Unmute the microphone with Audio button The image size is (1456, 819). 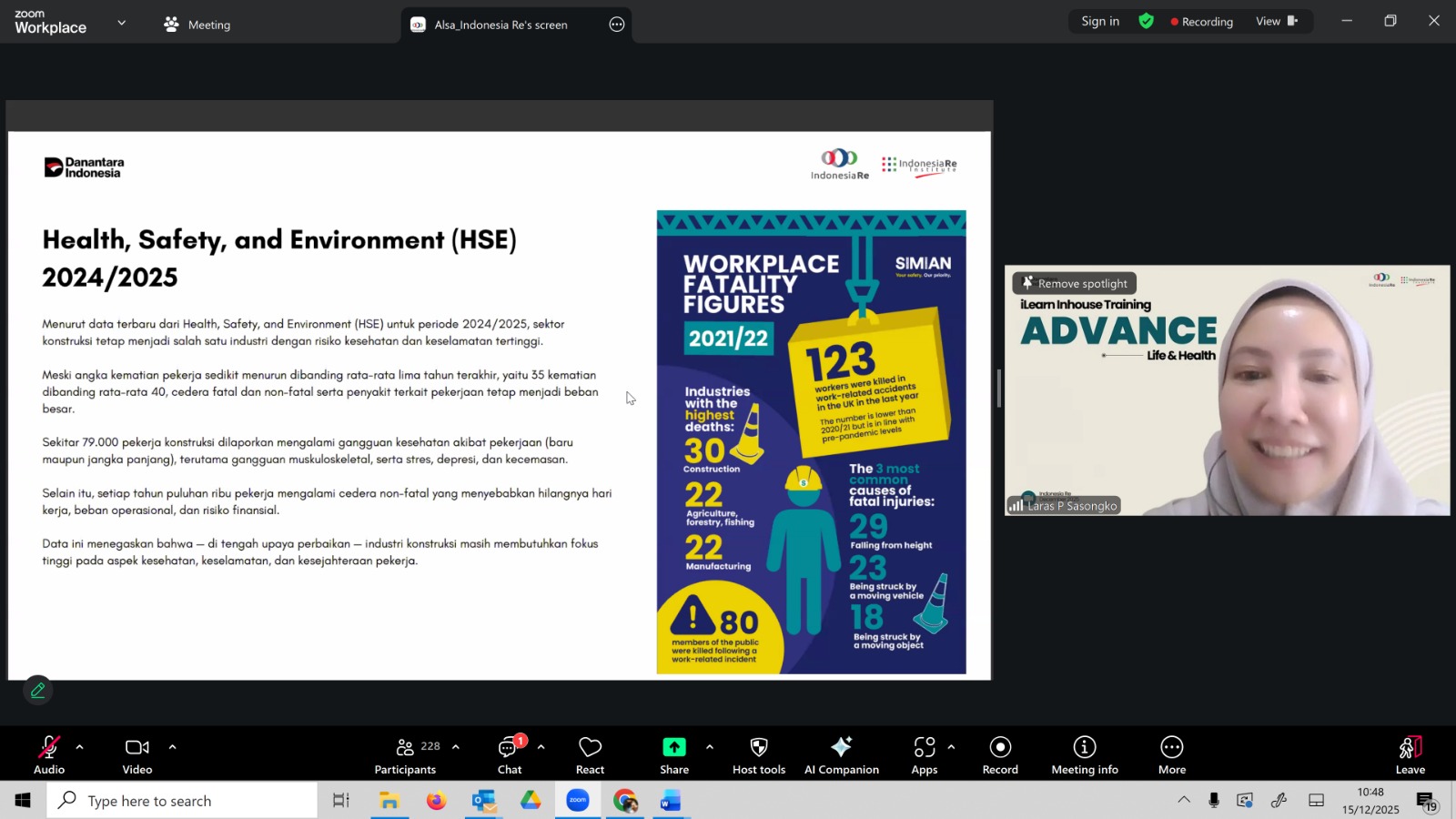coord(49,755)
